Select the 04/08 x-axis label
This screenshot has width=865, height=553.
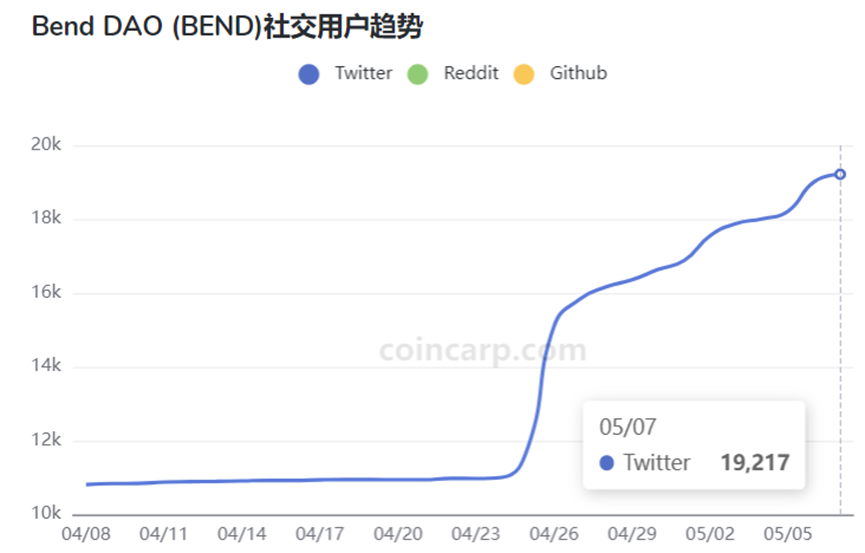pyautogui.click(x=86, y=534)
